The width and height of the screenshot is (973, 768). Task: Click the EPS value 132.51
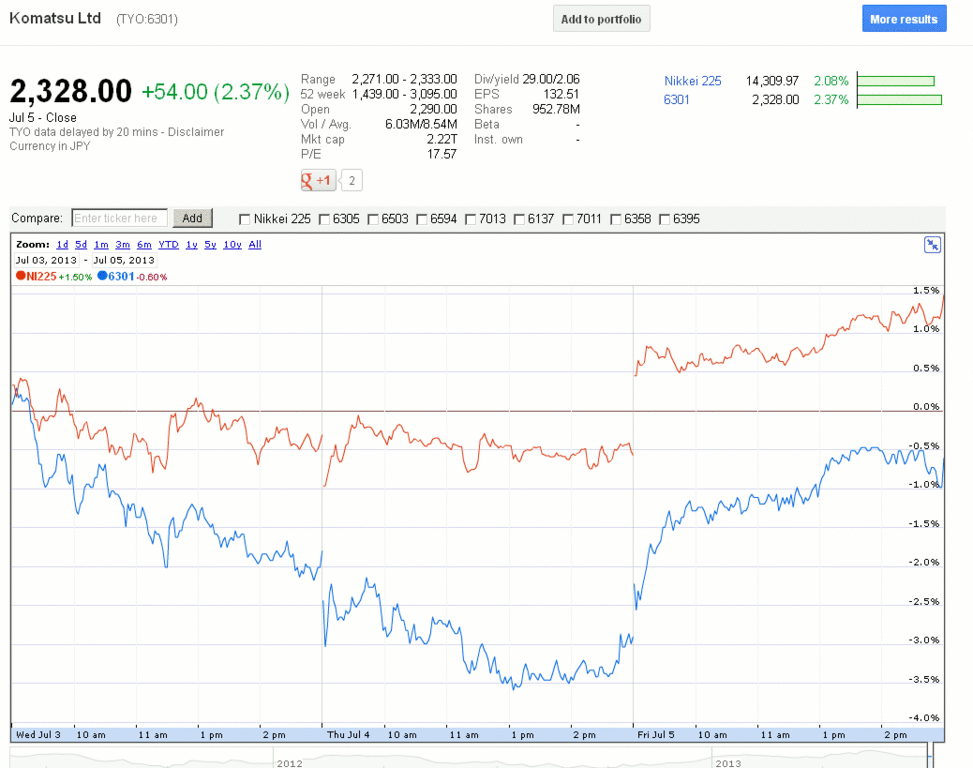click(561, 94)
